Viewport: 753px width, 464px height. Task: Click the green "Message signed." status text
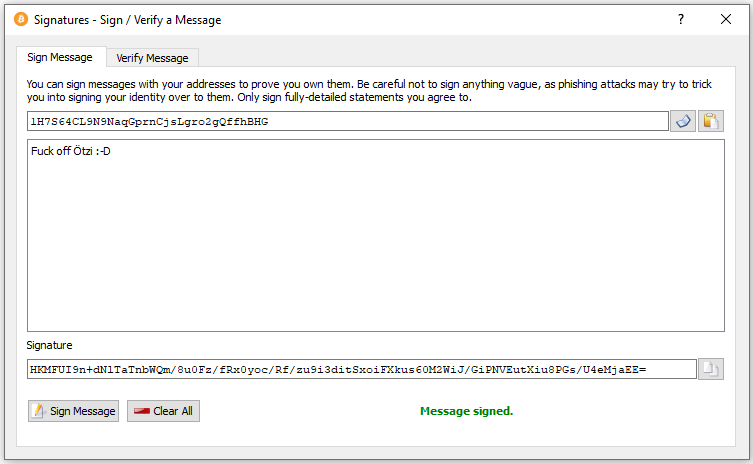[x=466, y=411]
